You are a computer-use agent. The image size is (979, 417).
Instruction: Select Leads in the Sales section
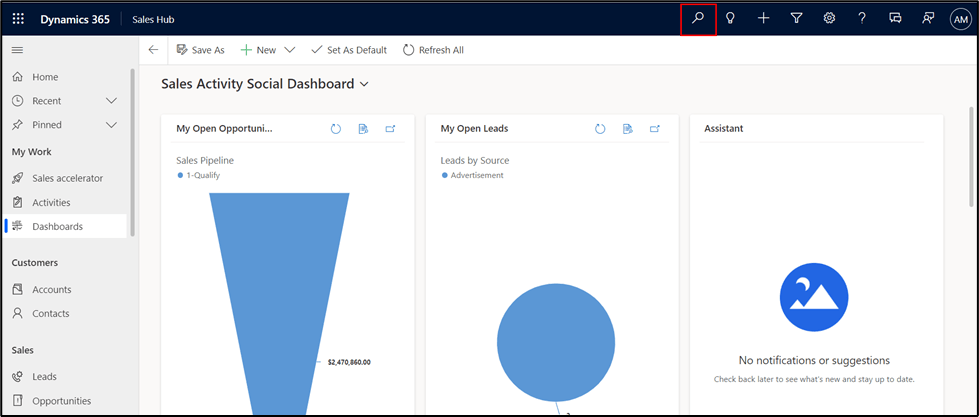tap(44, 377)
